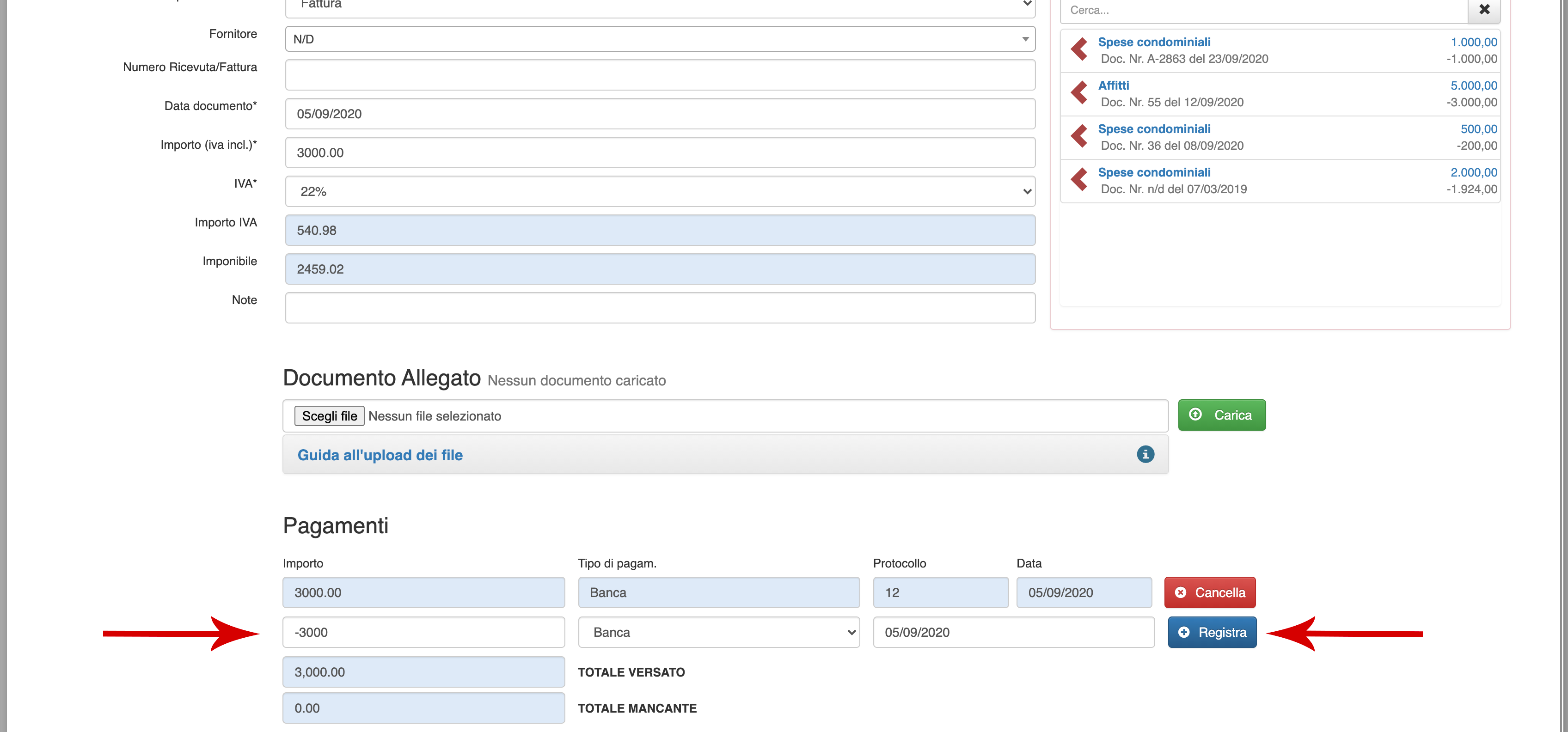Open Guida all'upload dei file link
Viewport: 1568px width, 732px height.
click(380, 455)
